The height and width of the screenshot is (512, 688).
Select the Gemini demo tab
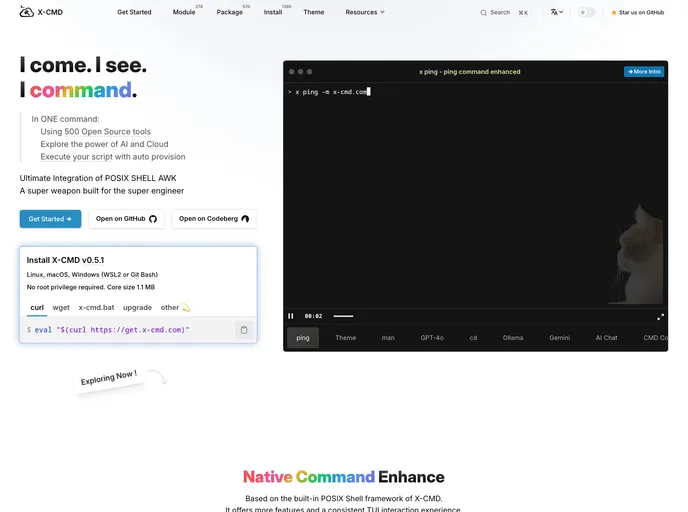click(559, 338)
